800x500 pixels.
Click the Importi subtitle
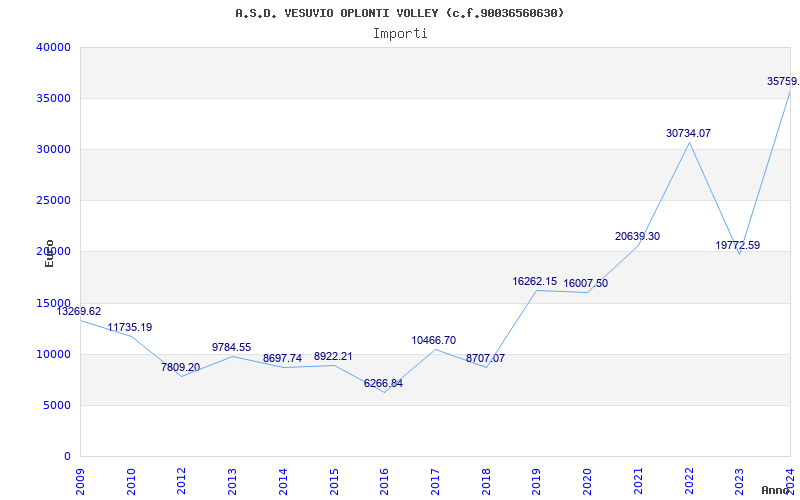pyautogui.click(x=400, y=34)
